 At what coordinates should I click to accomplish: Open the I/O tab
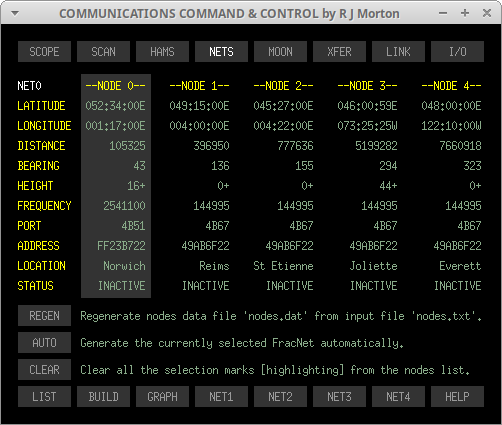457,52
